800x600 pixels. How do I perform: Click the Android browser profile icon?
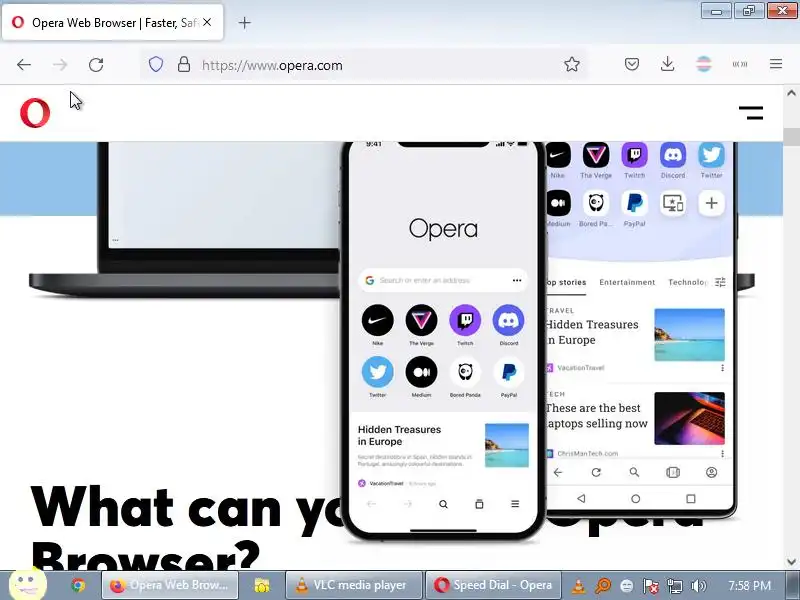point(711,472)
